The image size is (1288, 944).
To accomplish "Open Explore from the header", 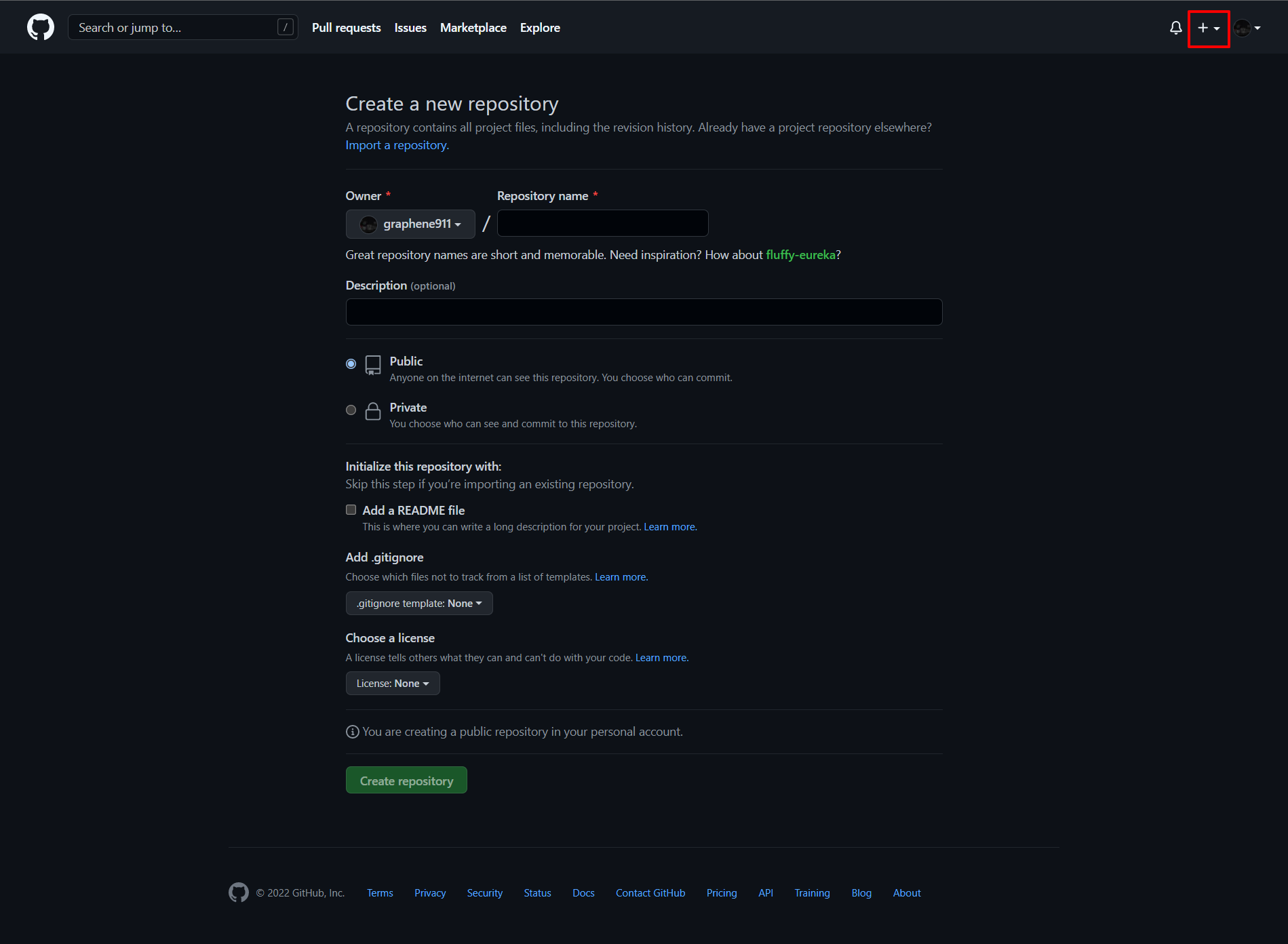I will (540, 28).
